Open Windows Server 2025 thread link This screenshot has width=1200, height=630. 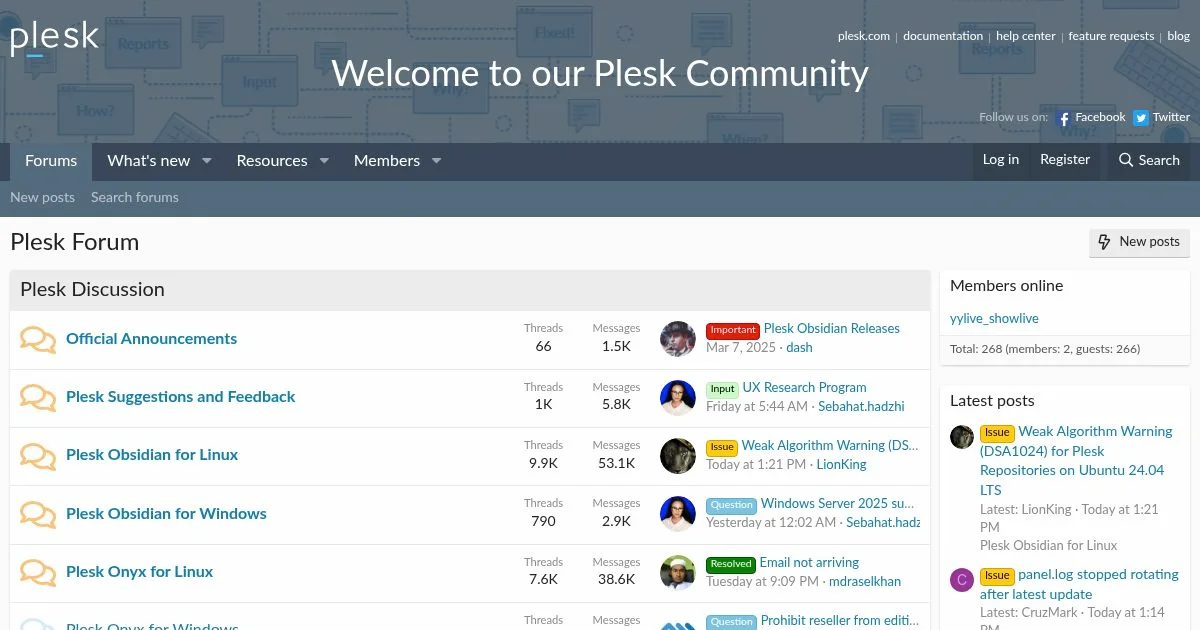point(837,504)
